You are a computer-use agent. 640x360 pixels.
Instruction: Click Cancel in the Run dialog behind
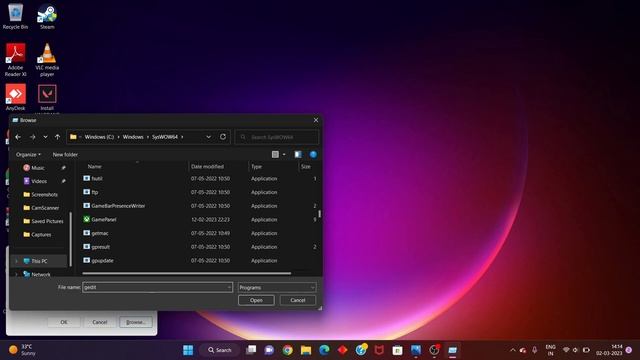coord(100,322)
